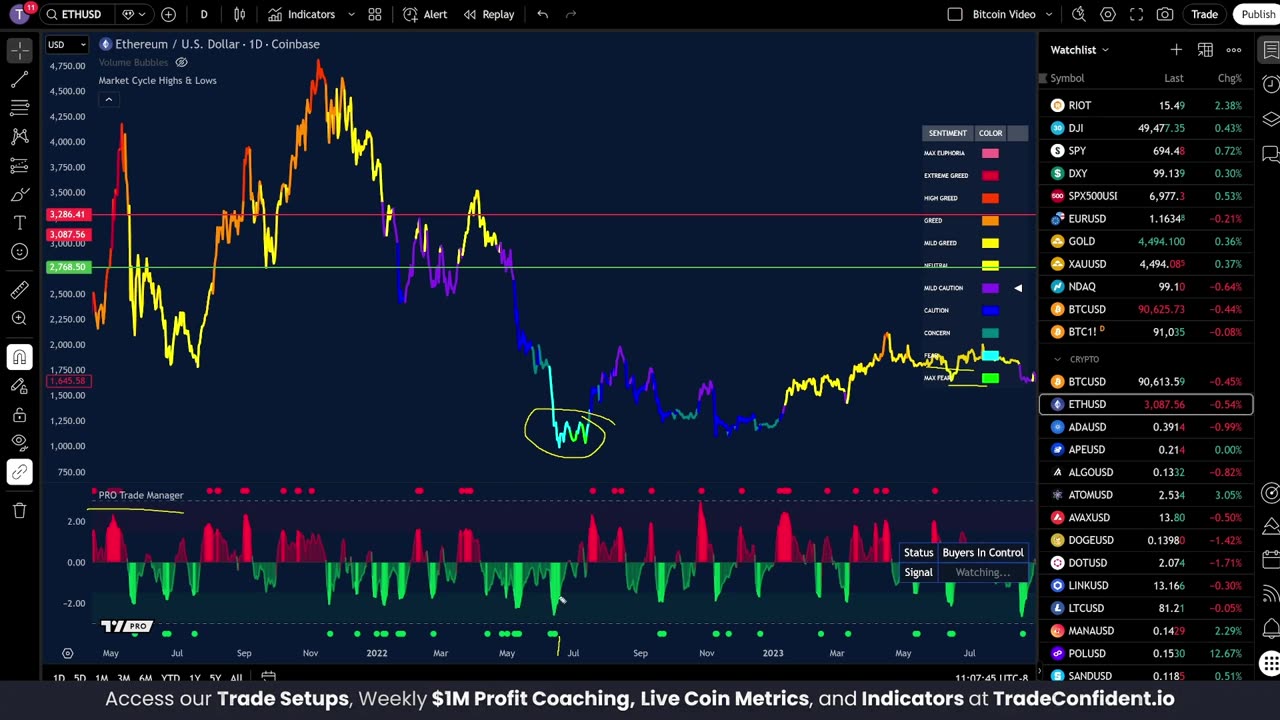Toggle the layout checkbox beside Bitcoin Video
1280x720 pixels.
click(955, 14)
